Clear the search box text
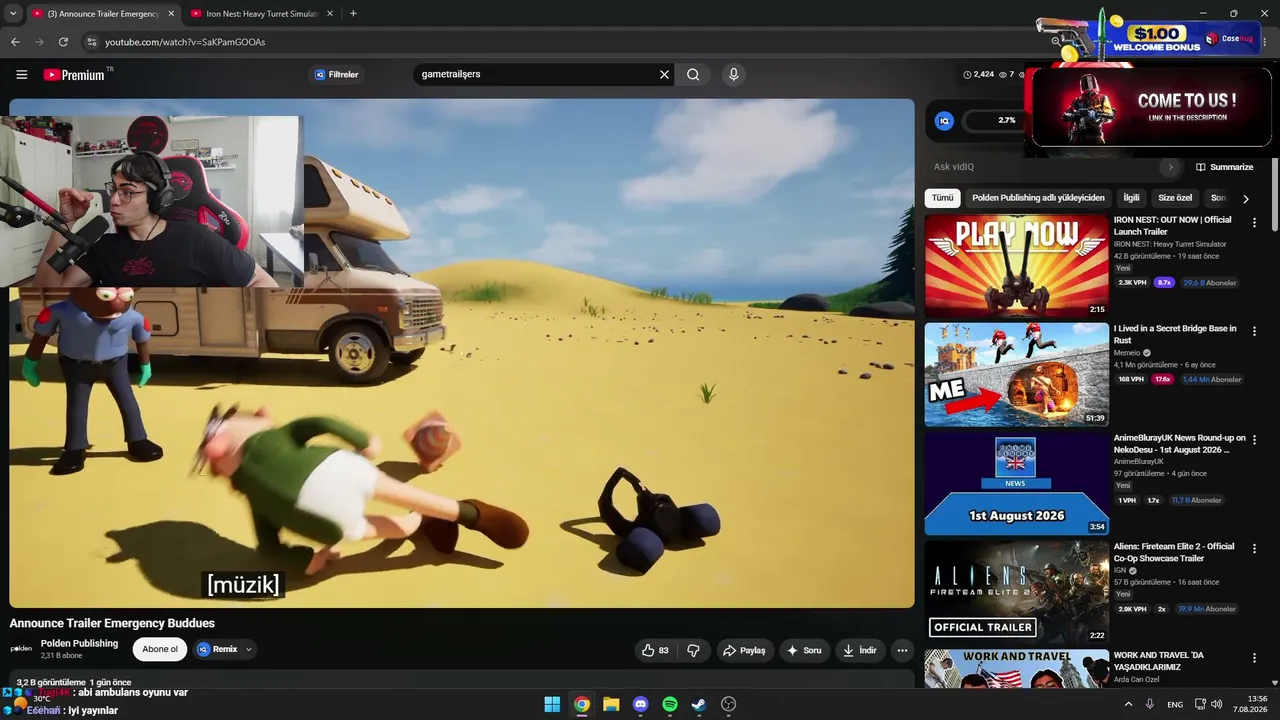This screenshot has width=1280, height=720. (664, 74)
